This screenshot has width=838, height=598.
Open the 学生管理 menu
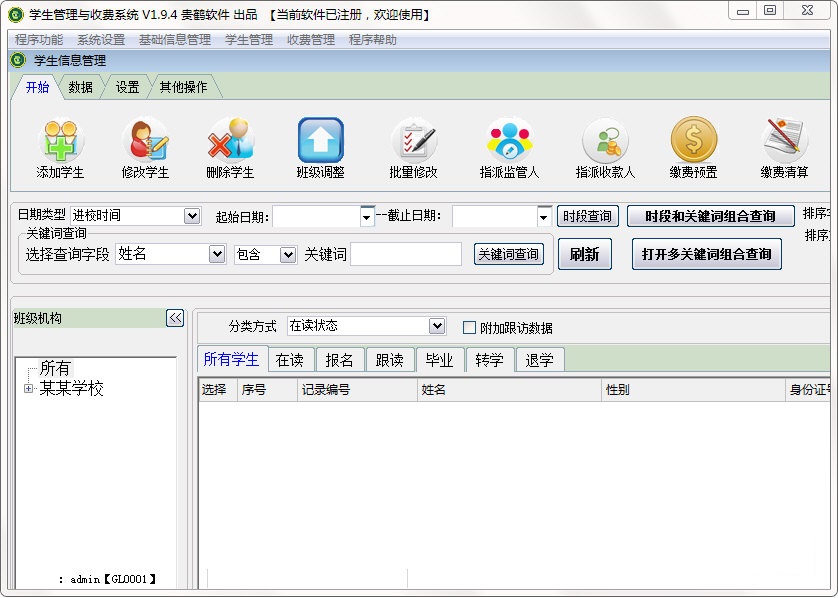click(x=249, y=40)
